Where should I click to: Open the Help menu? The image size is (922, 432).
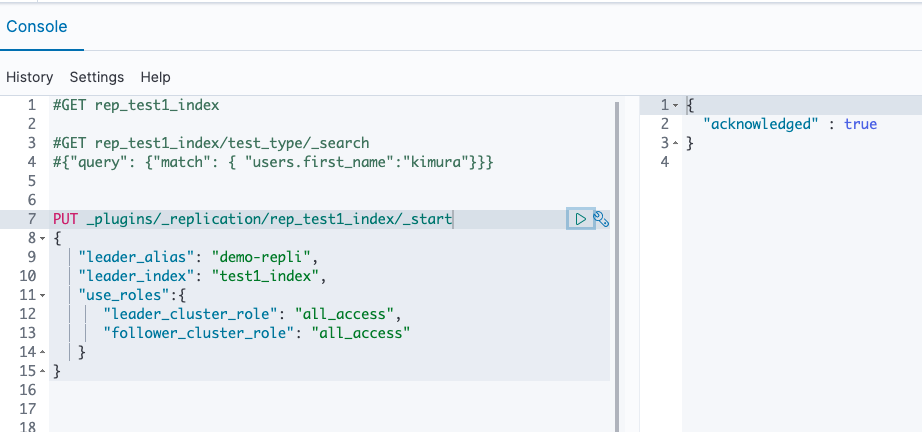156,77
